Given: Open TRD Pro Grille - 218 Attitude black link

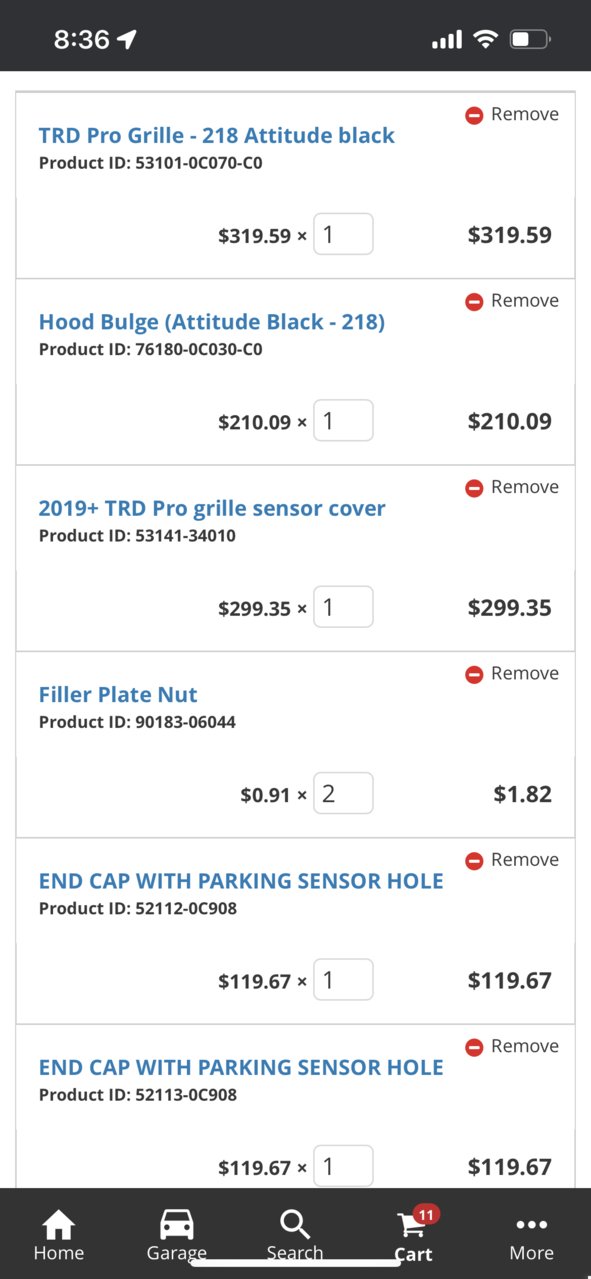Looking at the screenshot, I should click(217, 135).
